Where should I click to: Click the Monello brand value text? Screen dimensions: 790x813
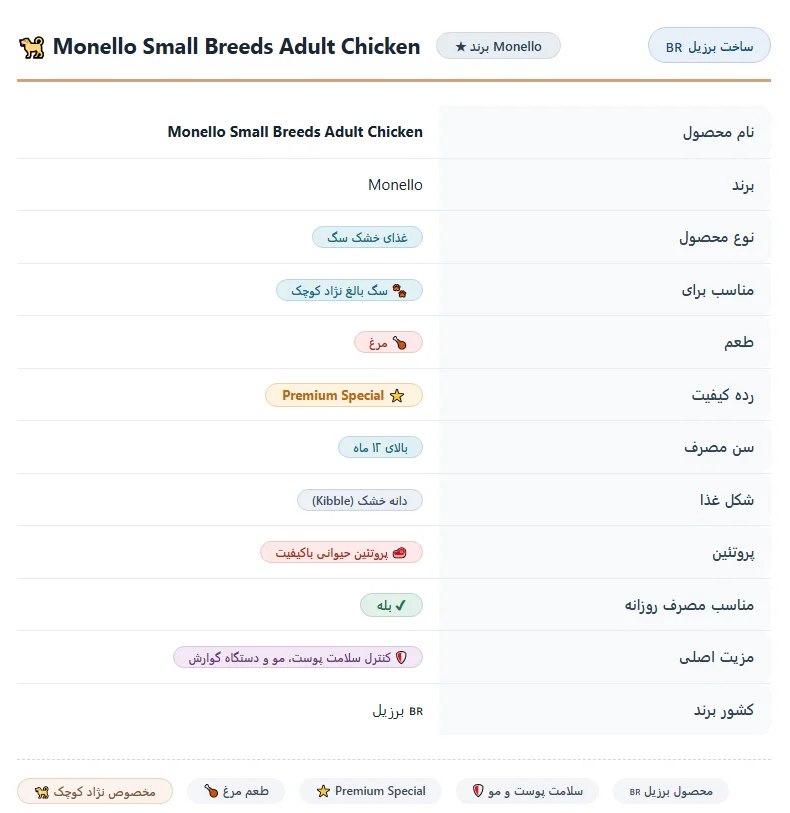click(395, 185)
